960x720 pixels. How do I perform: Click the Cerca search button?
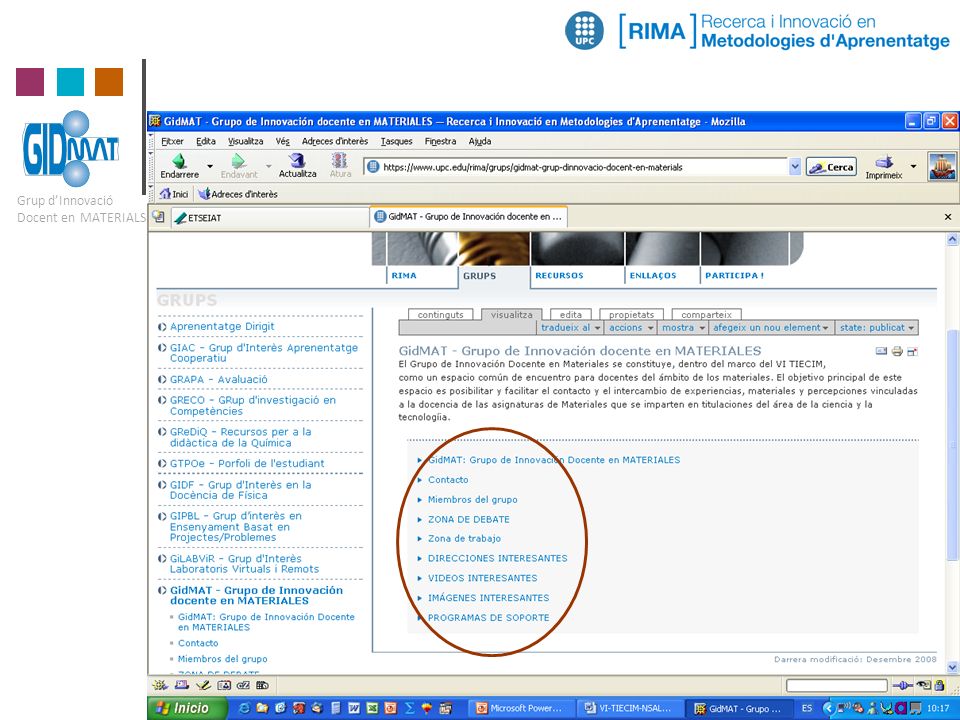(x=831, y=167)
